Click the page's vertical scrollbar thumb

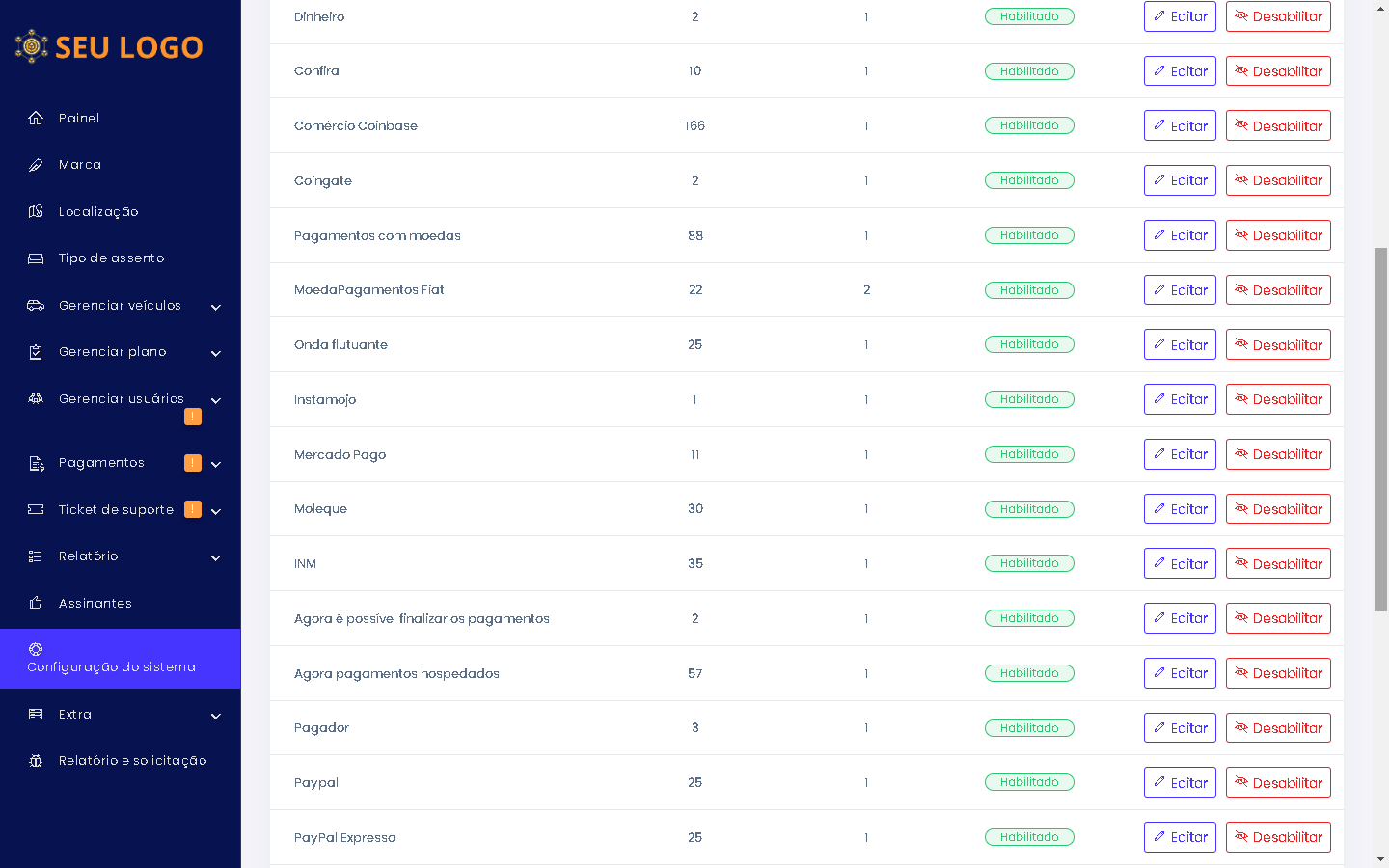coord(1381,429)
